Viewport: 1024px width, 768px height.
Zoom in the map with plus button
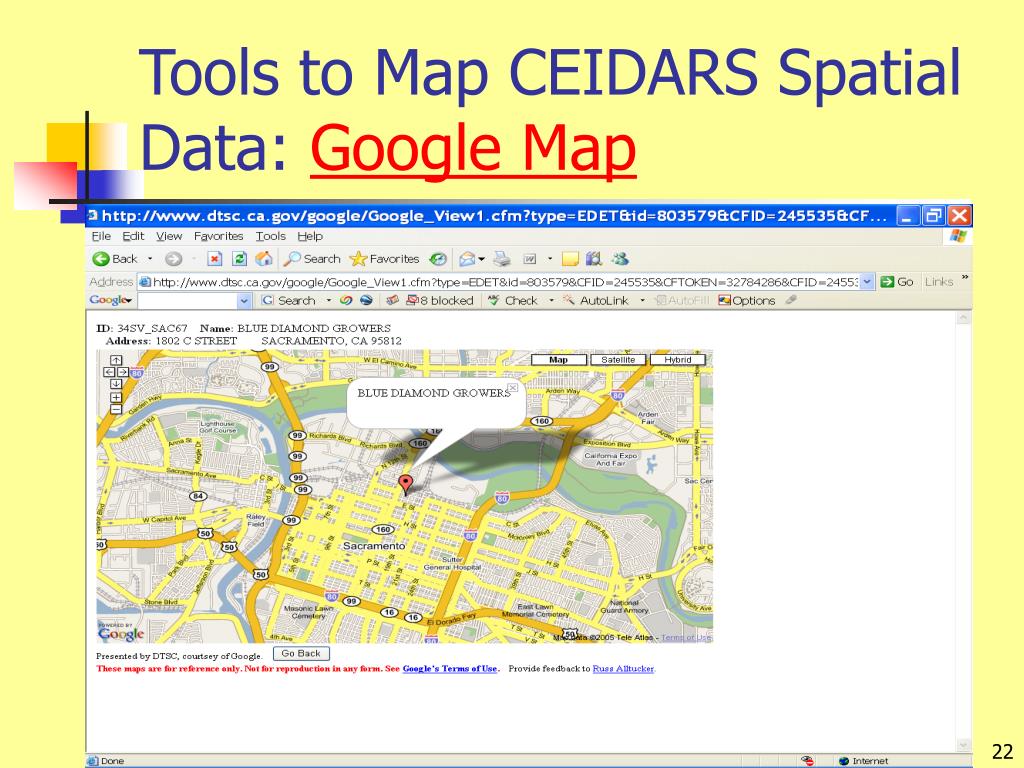click(x=116, y=397)
